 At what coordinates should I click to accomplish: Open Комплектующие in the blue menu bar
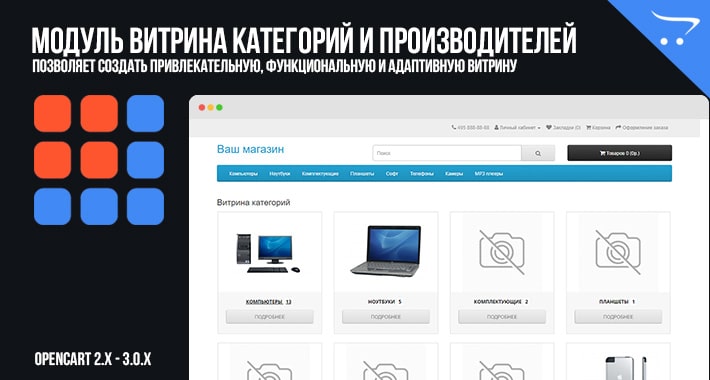(320, 174)
